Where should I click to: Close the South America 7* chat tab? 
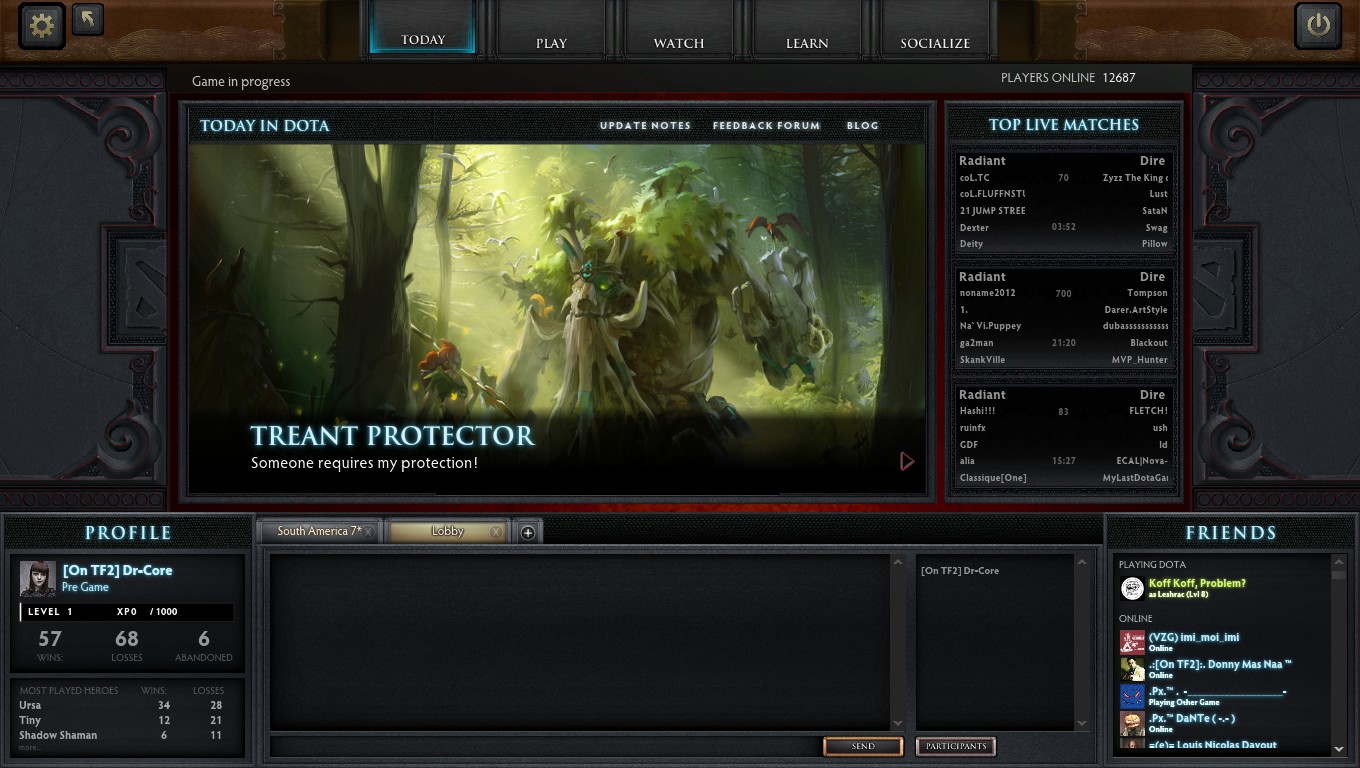(x=369, y=532)
